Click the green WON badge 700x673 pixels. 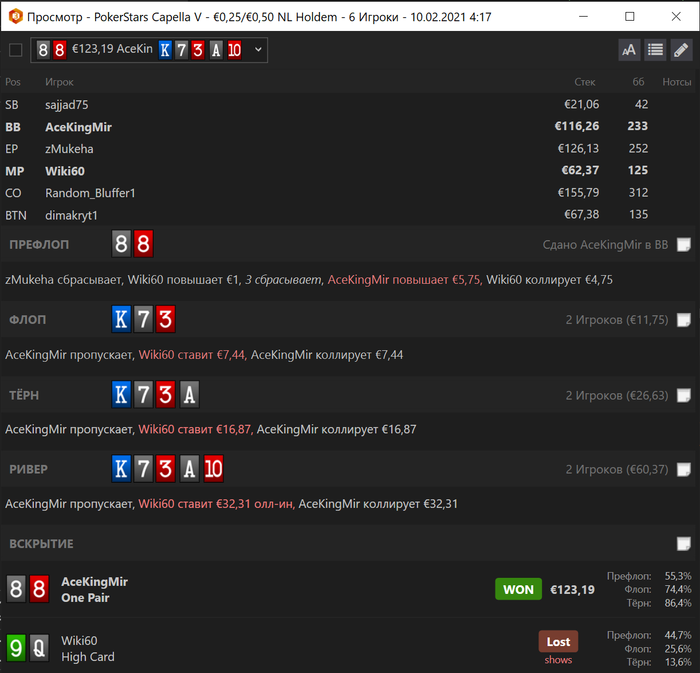[518, 589]
